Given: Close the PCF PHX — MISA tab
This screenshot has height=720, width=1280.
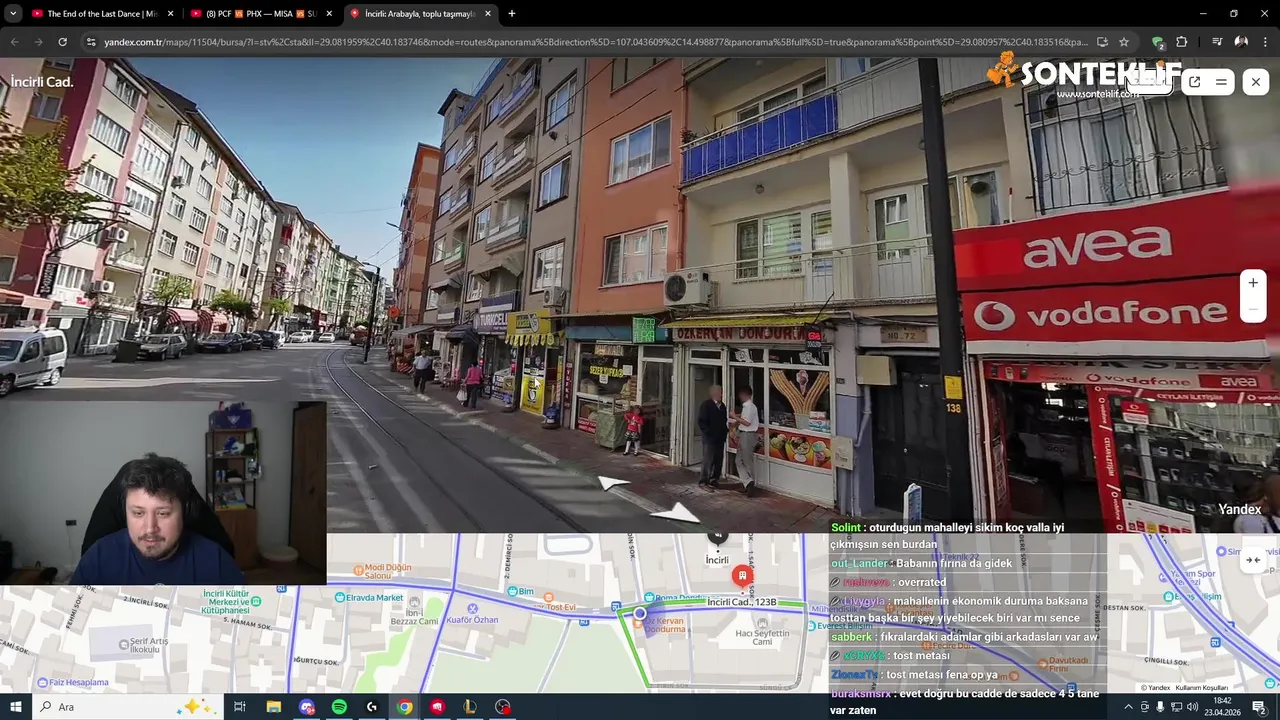Looking at the screenshot, I should pyautogui.click(x=329, y=14).
